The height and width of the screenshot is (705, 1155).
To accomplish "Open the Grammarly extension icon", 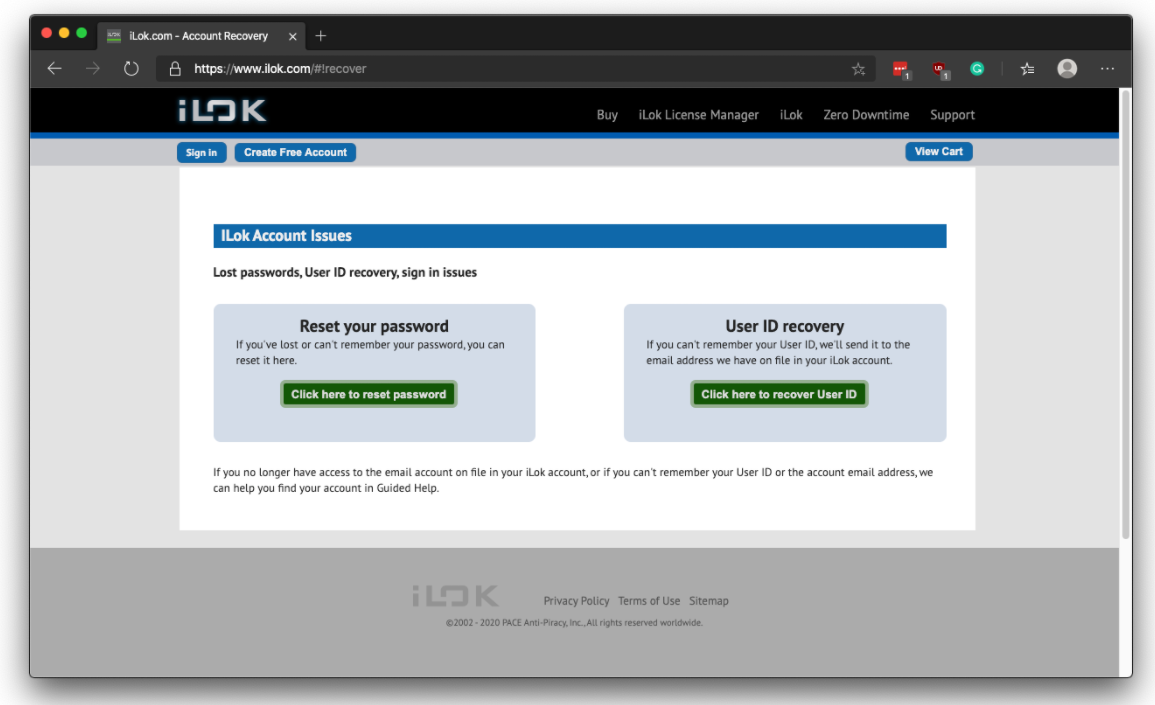I will [977, 69].
